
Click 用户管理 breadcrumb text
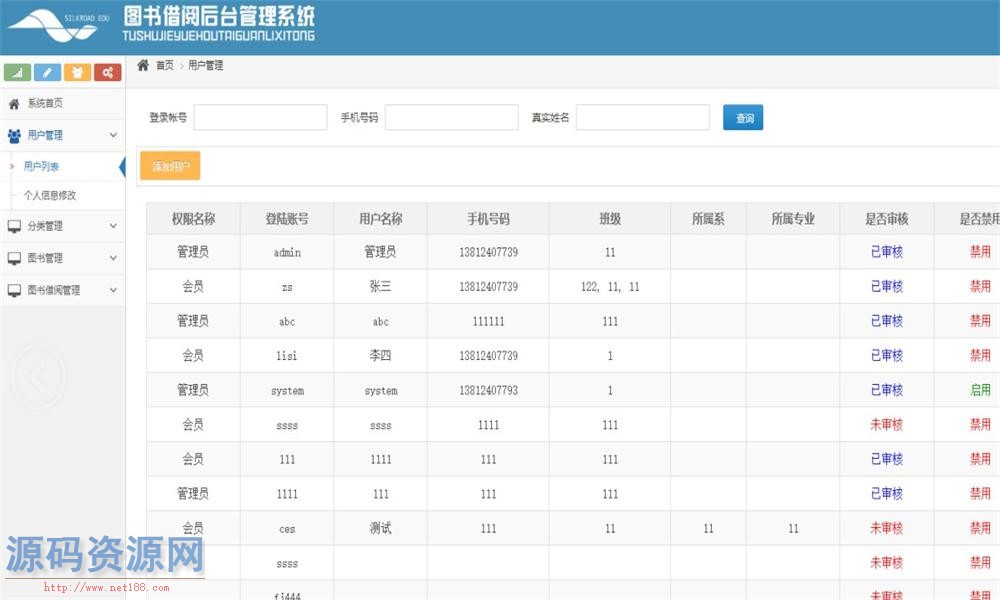205,65
